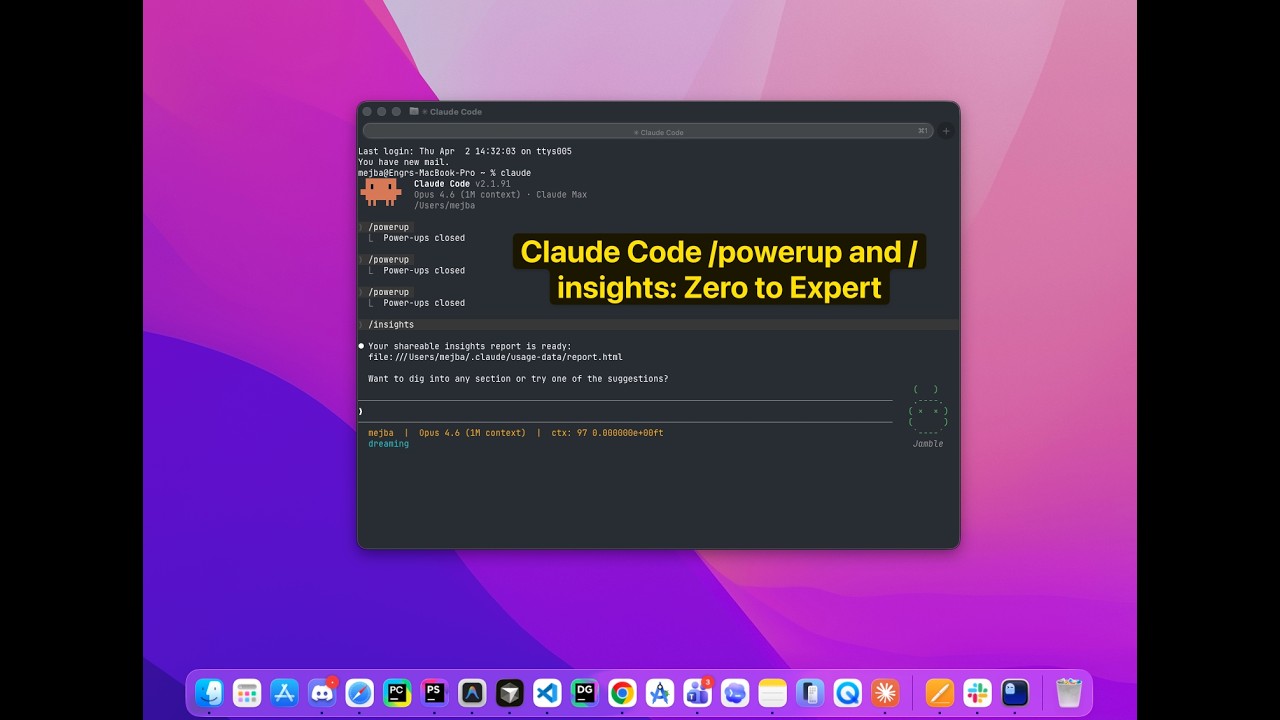The height and width of the screenshot is (720, 1280).
Task: Open DataGrip (DG) from the Dock
Action: coord(585,692)
